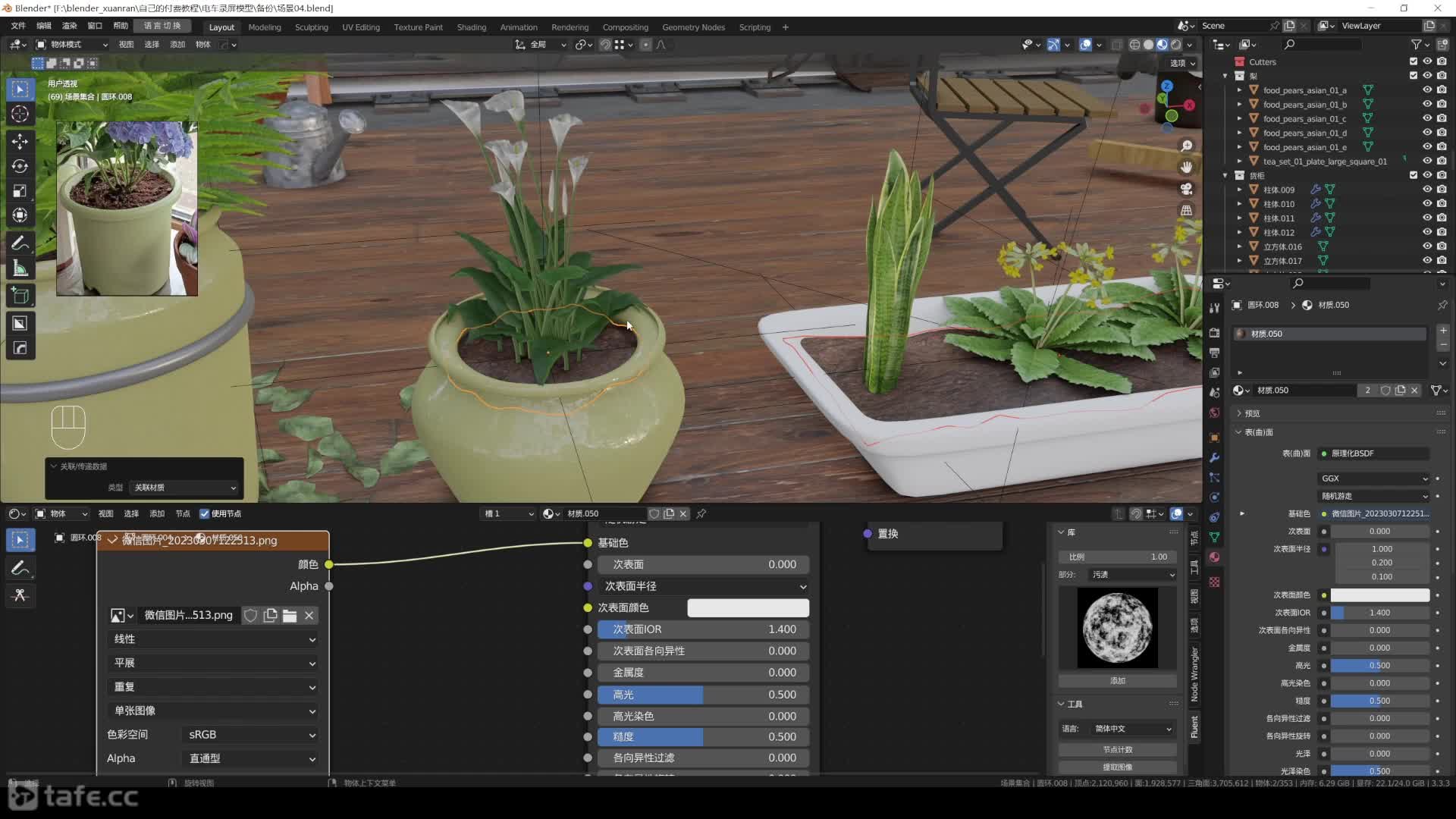
Task: Switch to Shading workspace tab
Action: point(472,27)
